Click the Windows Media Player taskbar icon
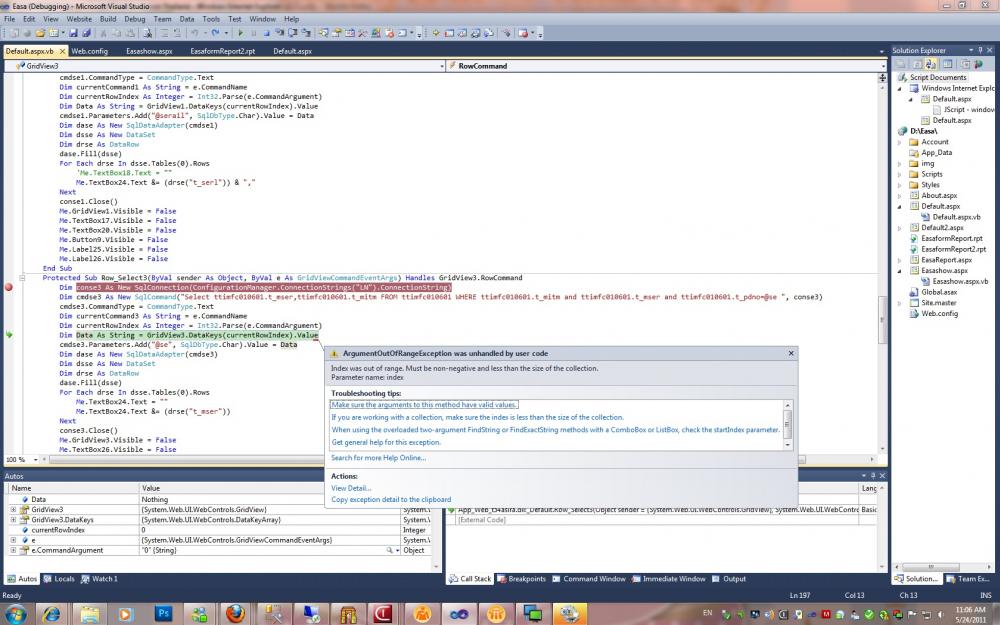 (x=125, y=614)
